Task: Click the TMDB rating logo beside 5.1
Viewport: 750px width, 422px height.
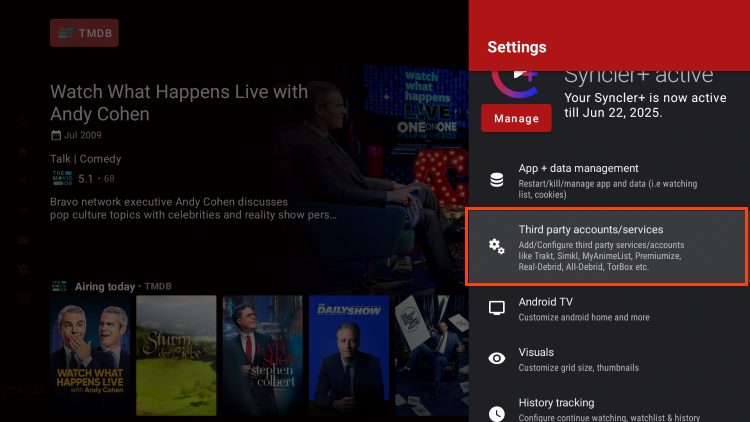Action: (62, 178)
